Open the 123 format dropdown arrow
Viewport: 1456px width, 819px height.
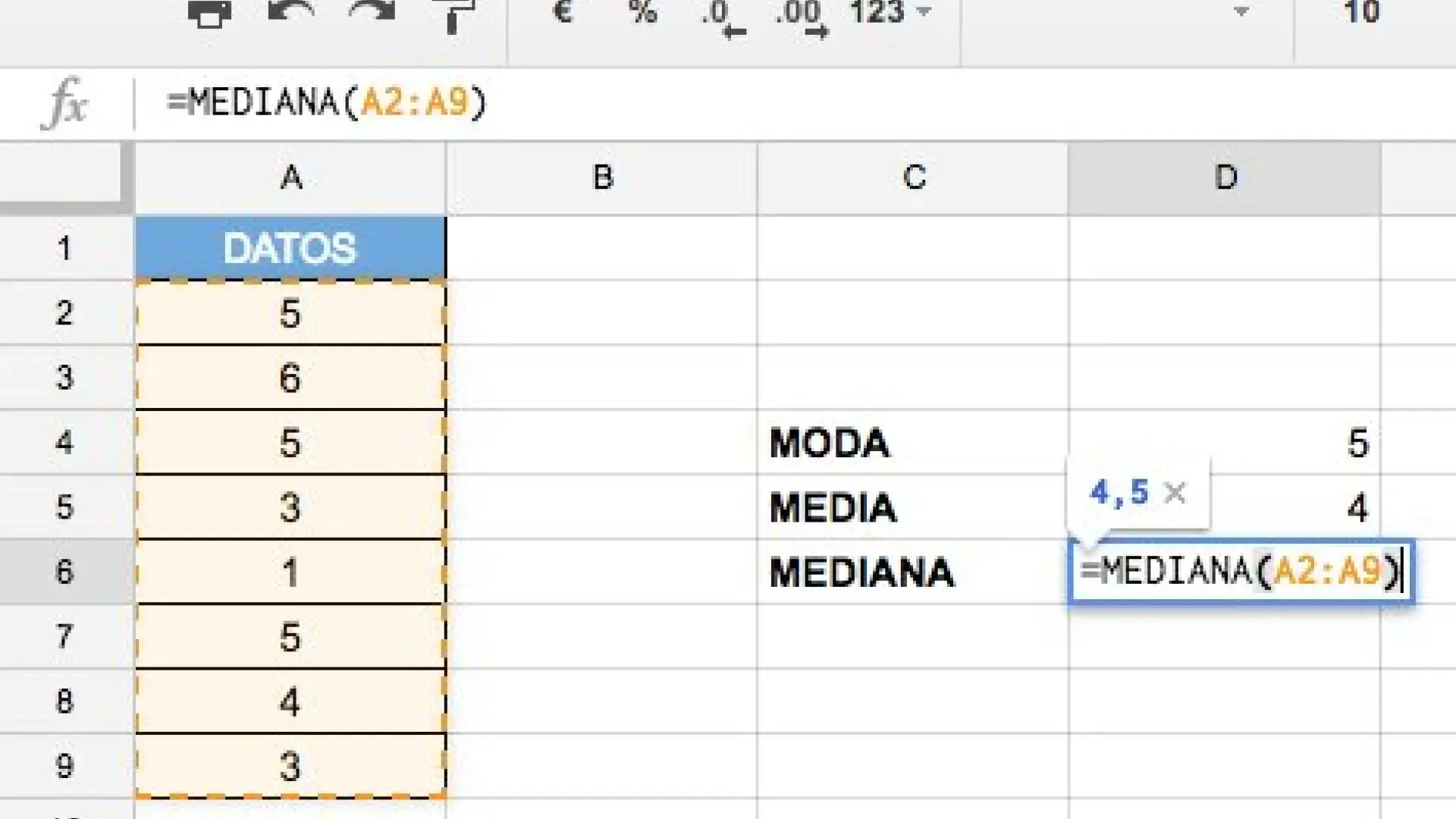pyautogui.click(x=922, y=12)
